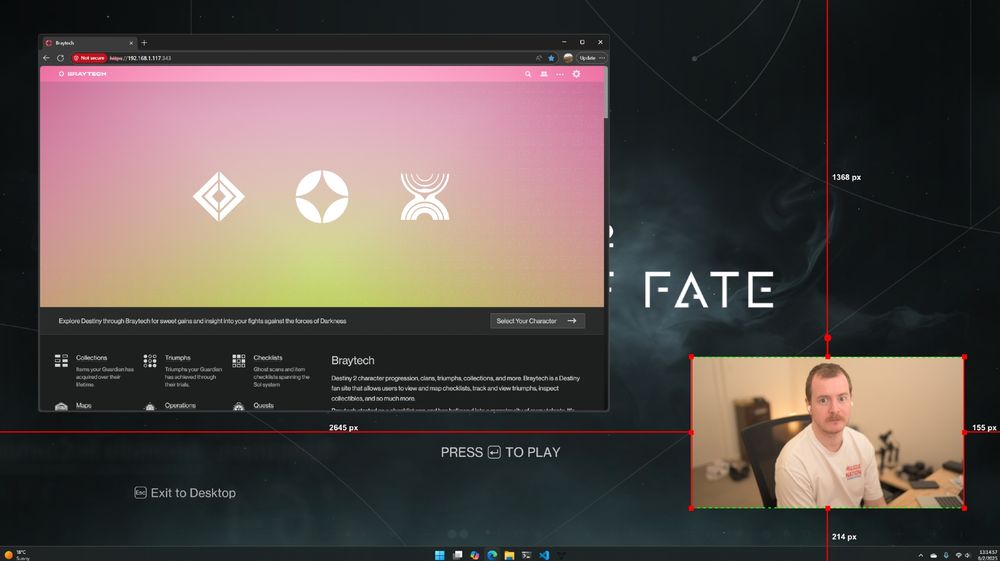This screenshot has width=1000, height=561.
Task: Open the Maps link
Action: point(84,405)
